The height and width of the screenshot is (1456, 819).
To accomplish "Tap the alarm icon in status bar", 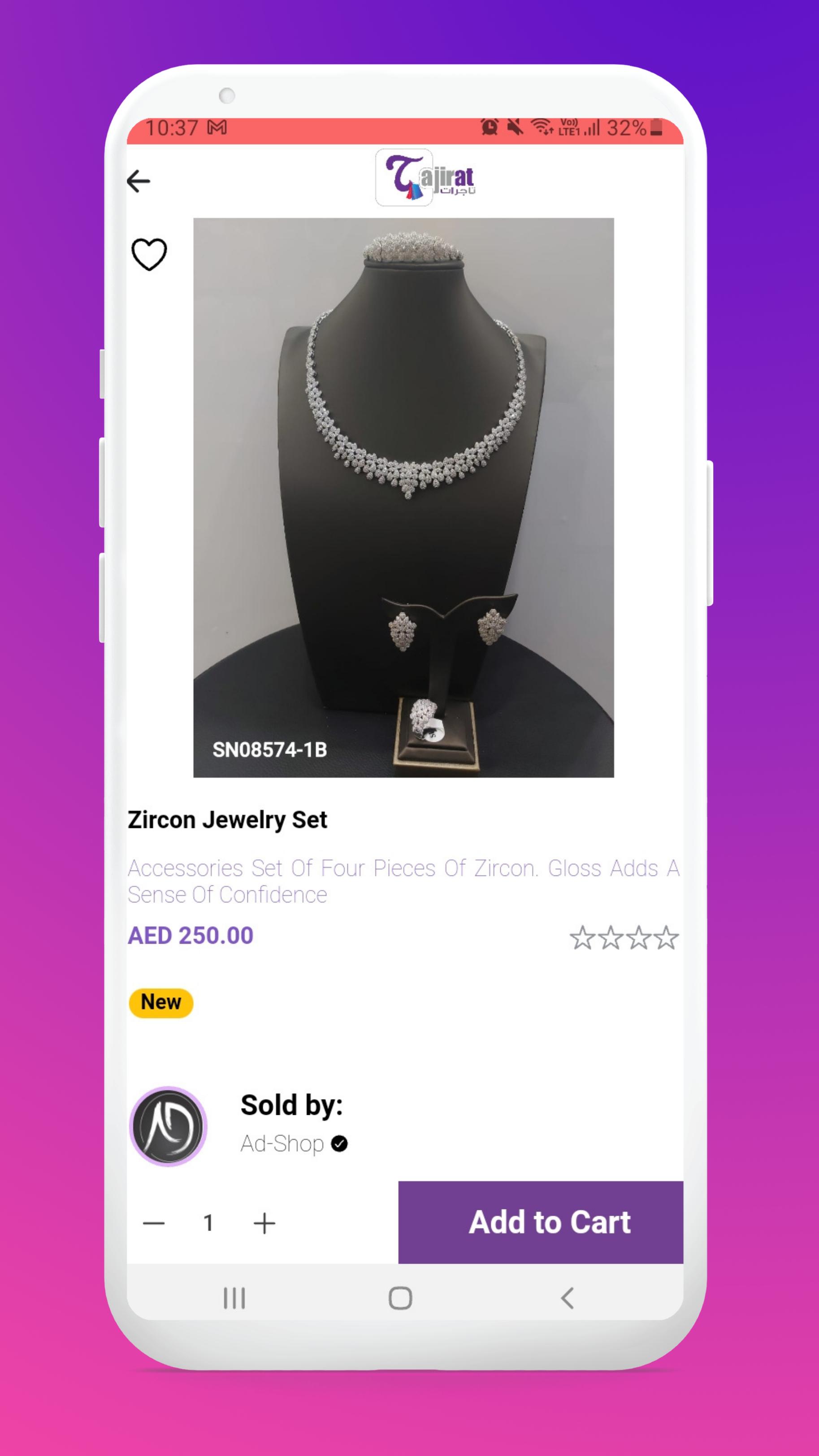I will (x=490, y=127).
